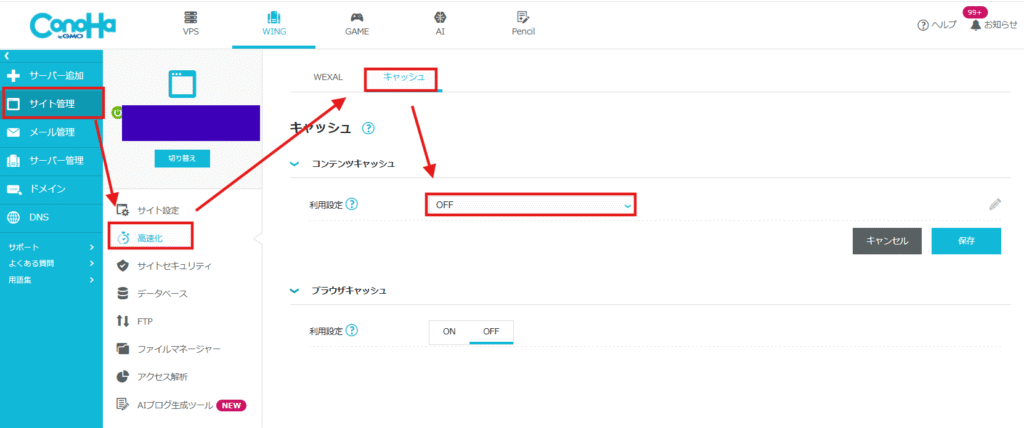Open メール管理 in sidebar
The height and width of the screenshot is (428, 1024).
(x=52, y=132)
